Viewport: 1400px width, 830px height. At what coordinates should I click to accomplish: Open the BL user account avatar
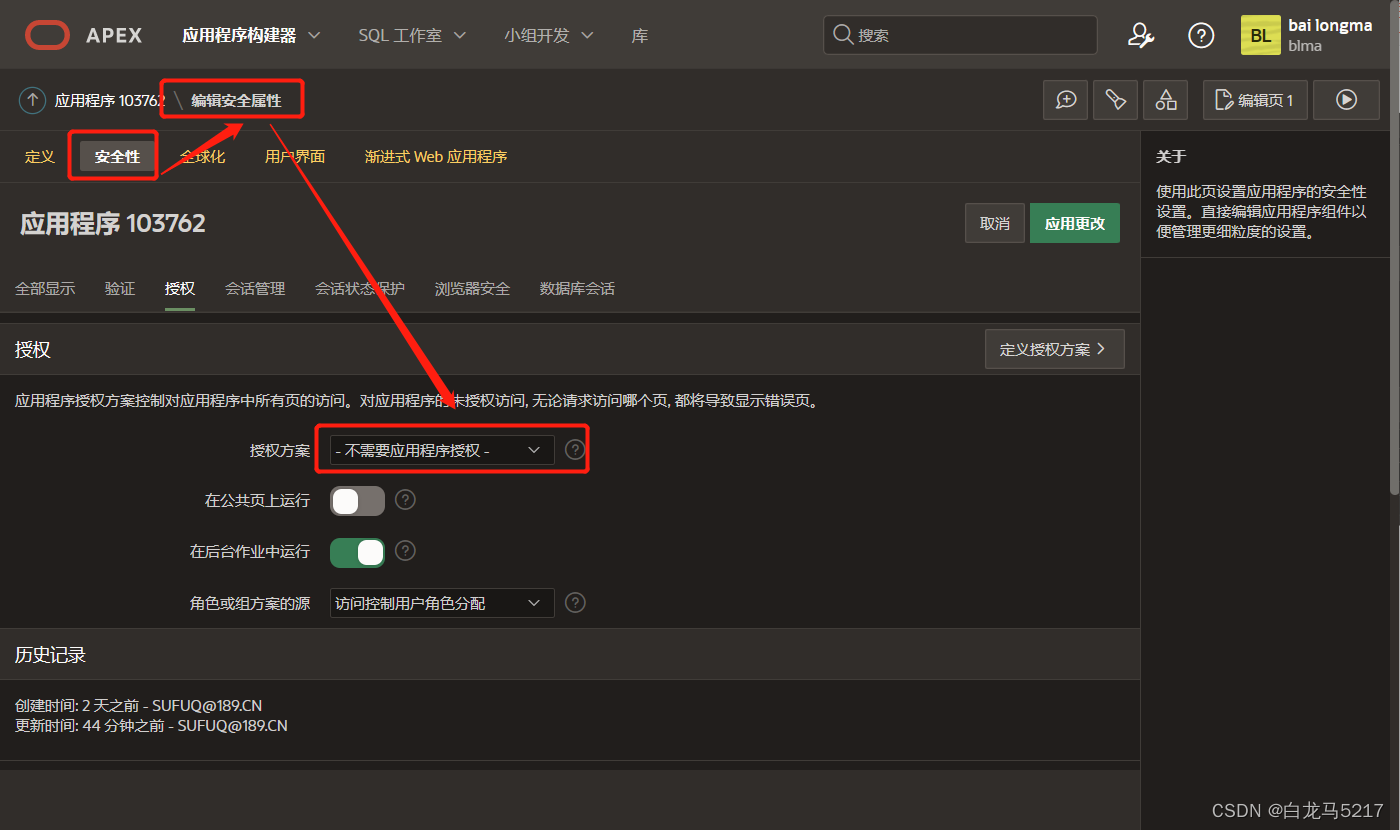point(1261,35)
